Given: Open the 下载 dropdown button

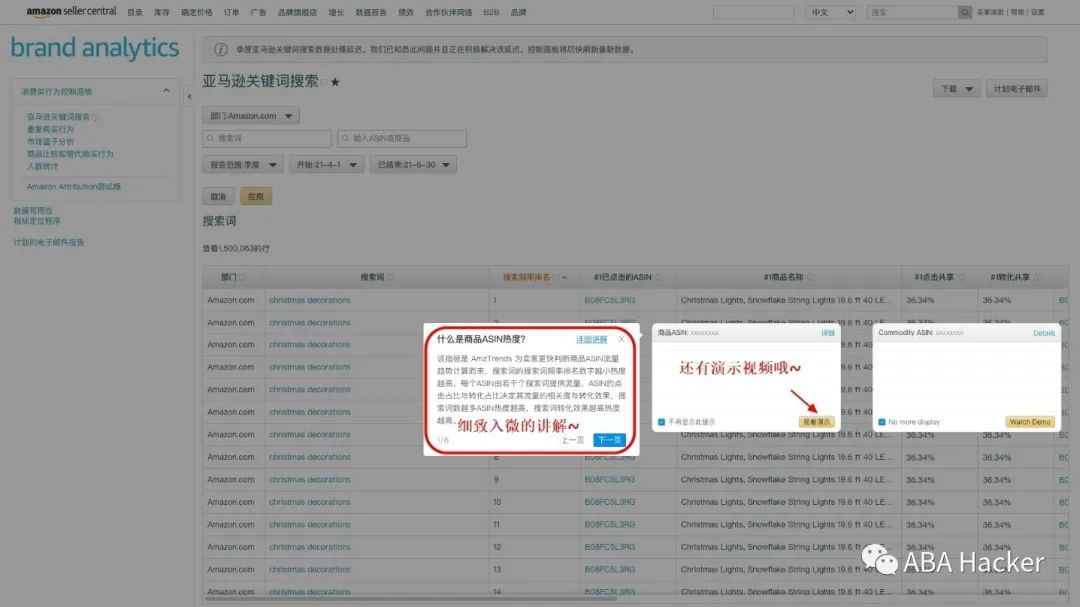Looking at the screenshot, I should click(x=957, y=89).
